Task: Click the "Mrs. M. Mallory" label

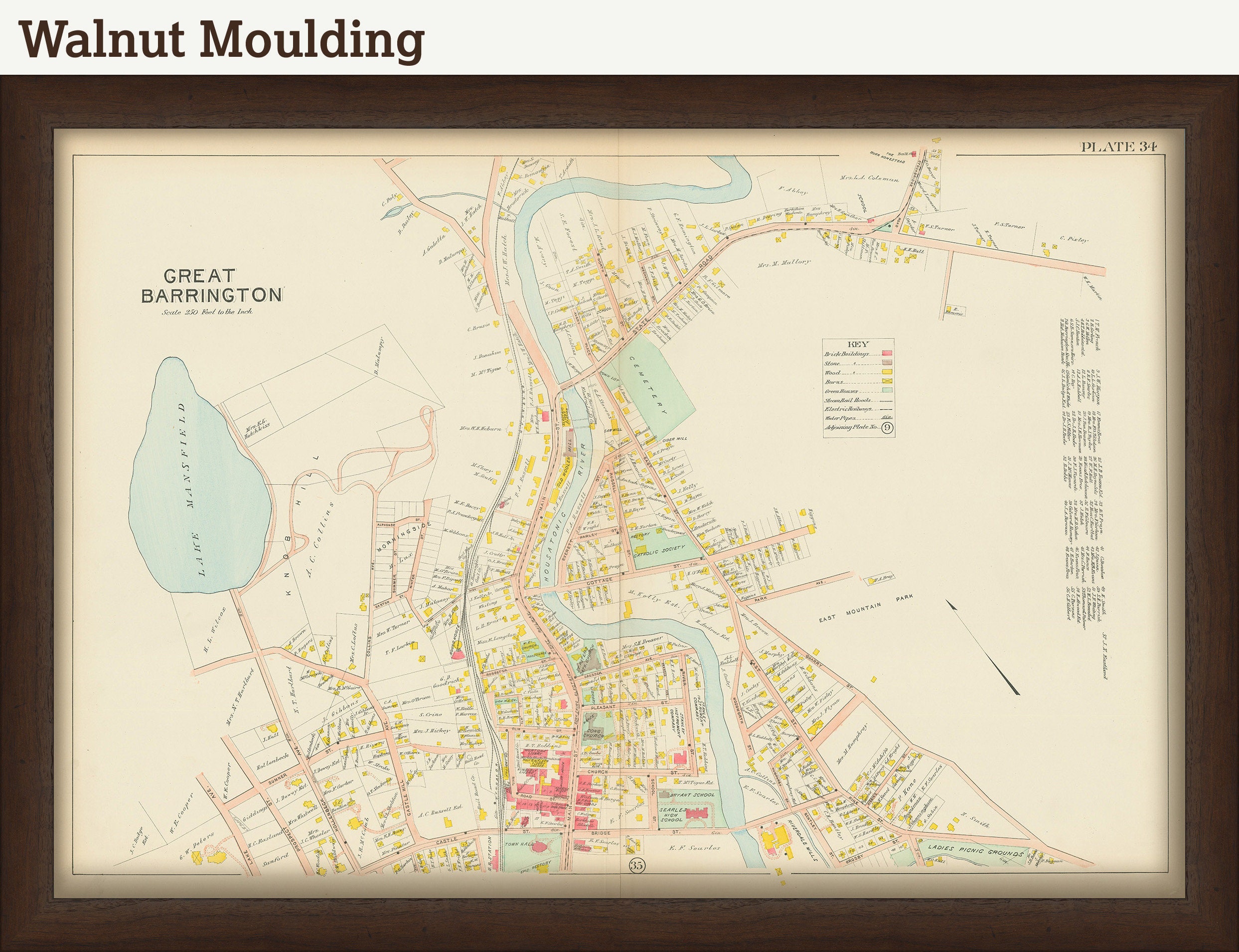Action: pyautogui.click(x=784, y=263)
